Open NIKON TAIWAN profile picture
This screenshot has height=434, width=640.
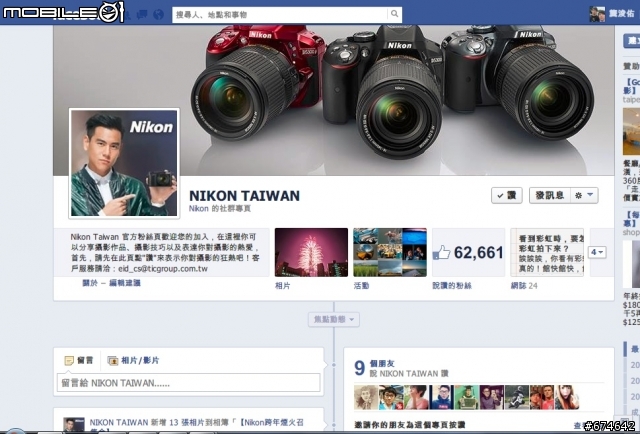click(x=124, y=163)
